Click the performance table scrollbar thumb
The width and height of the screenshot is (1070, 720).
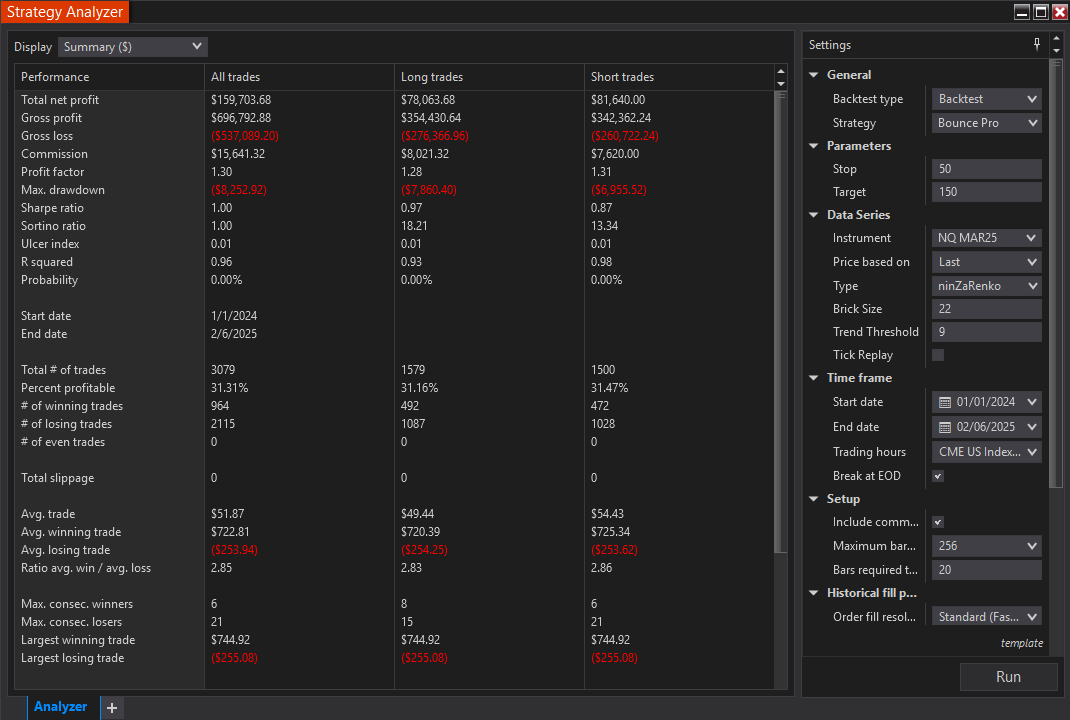(781, 321)
